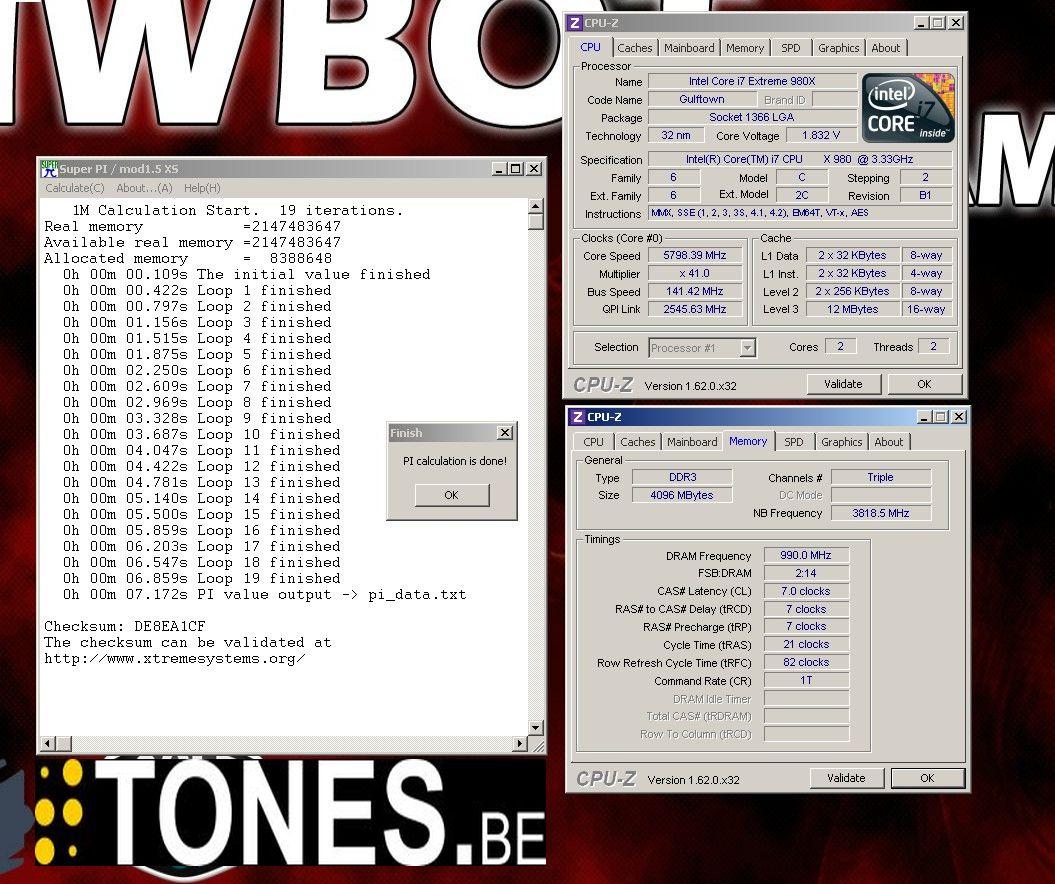Maximize the Super PI window

[515, 169]
